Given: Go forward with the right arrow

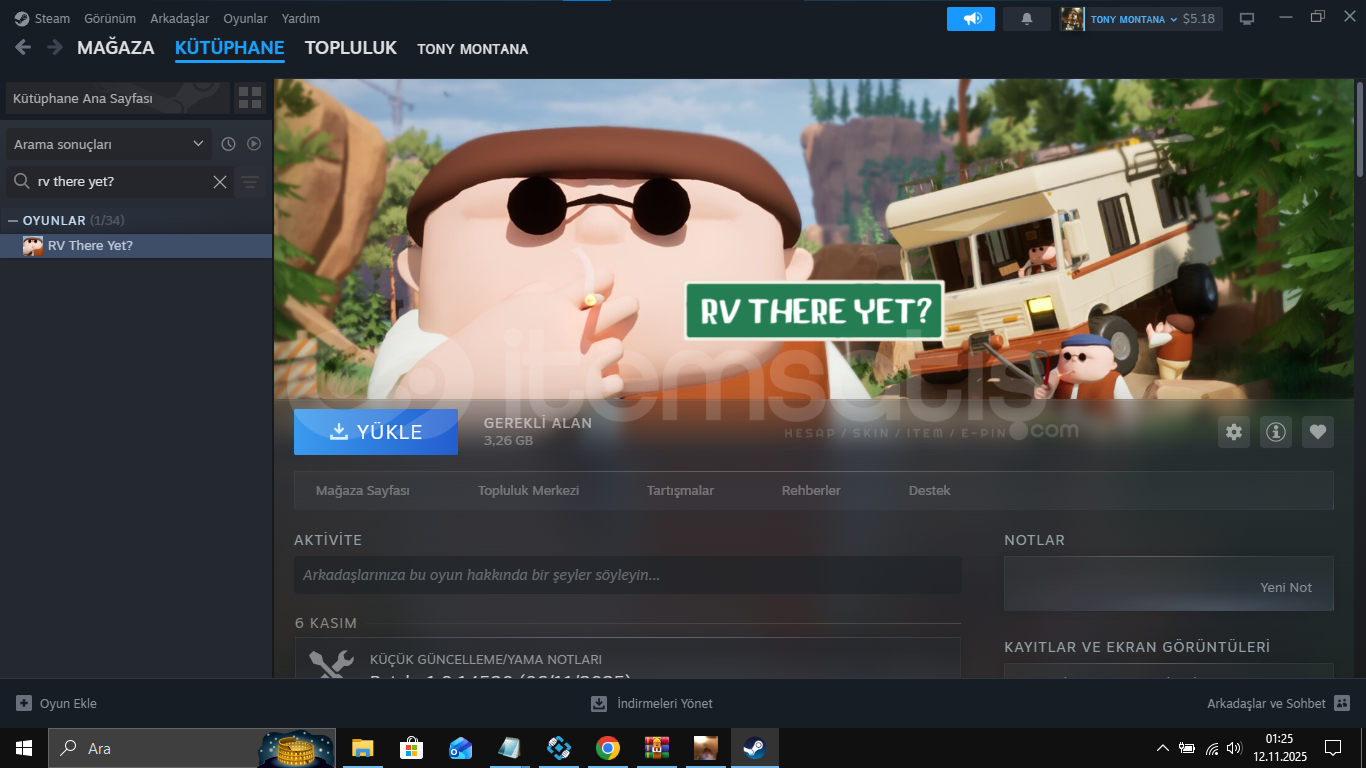Looking at the screenshot, I should tap(55, 47).
